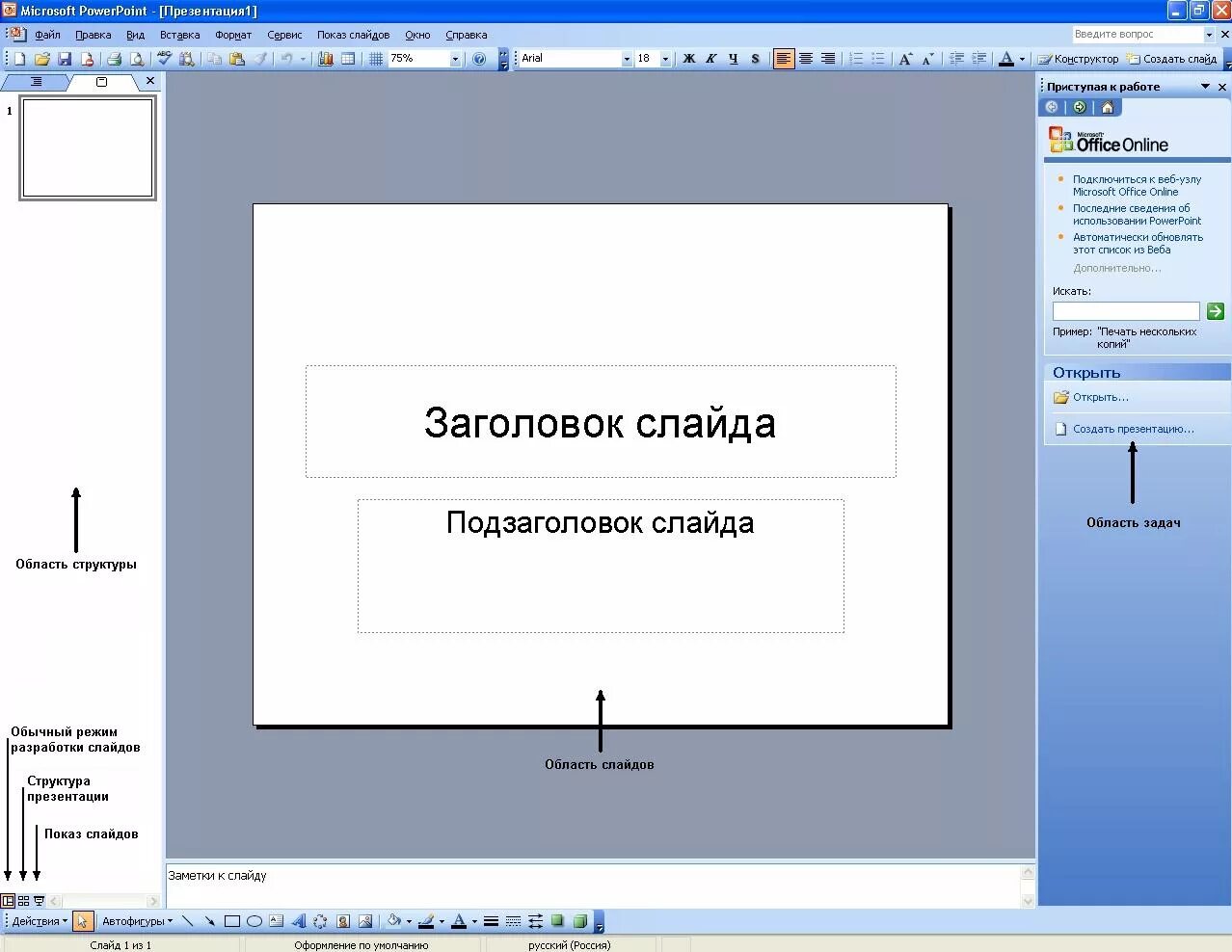Expand the Автофигуры menu
This screenshot has height=952, width=1232.
[138, 921]
